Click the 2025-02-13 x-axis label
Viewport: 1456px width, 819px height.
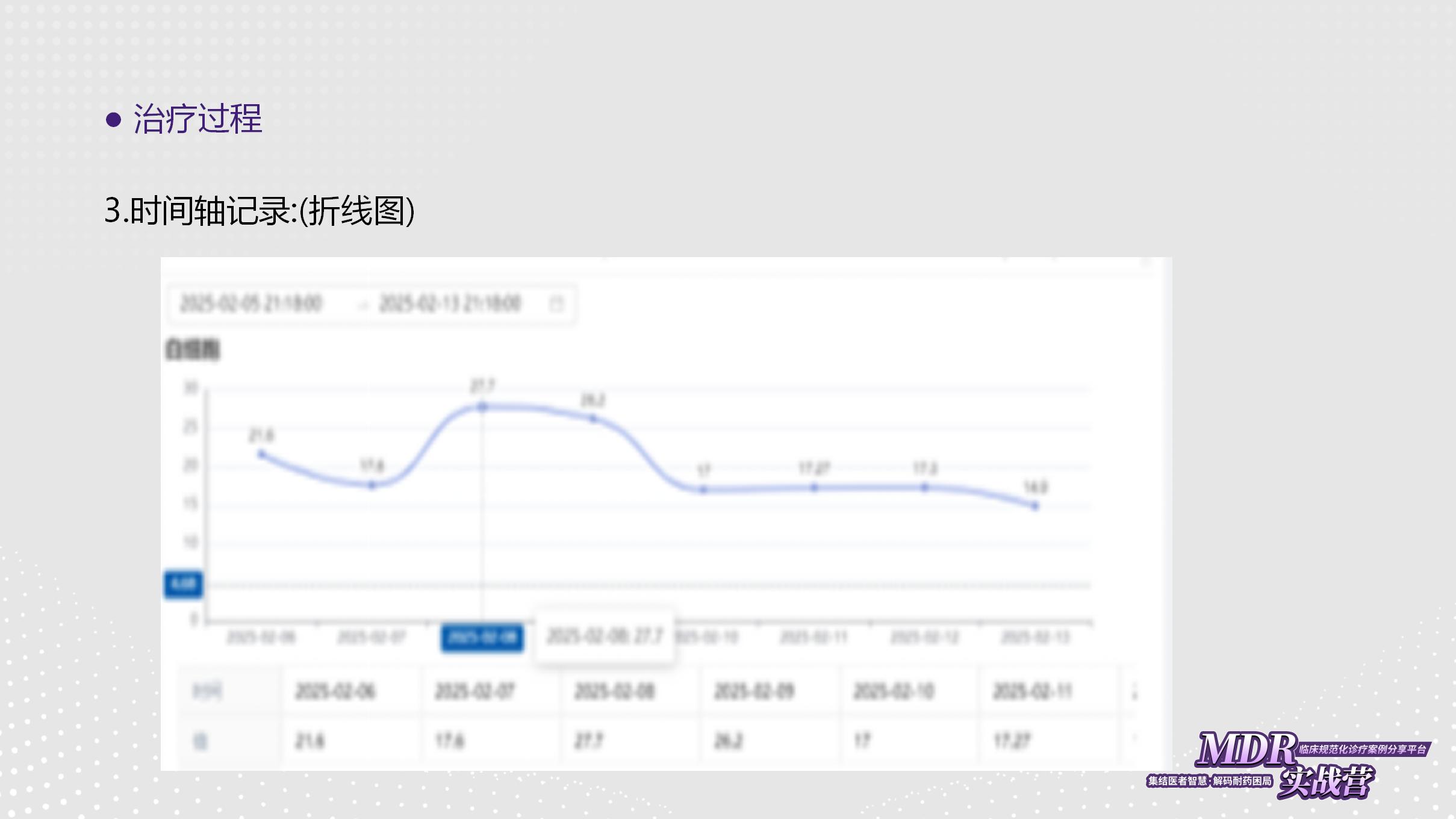click(1035, 637)
